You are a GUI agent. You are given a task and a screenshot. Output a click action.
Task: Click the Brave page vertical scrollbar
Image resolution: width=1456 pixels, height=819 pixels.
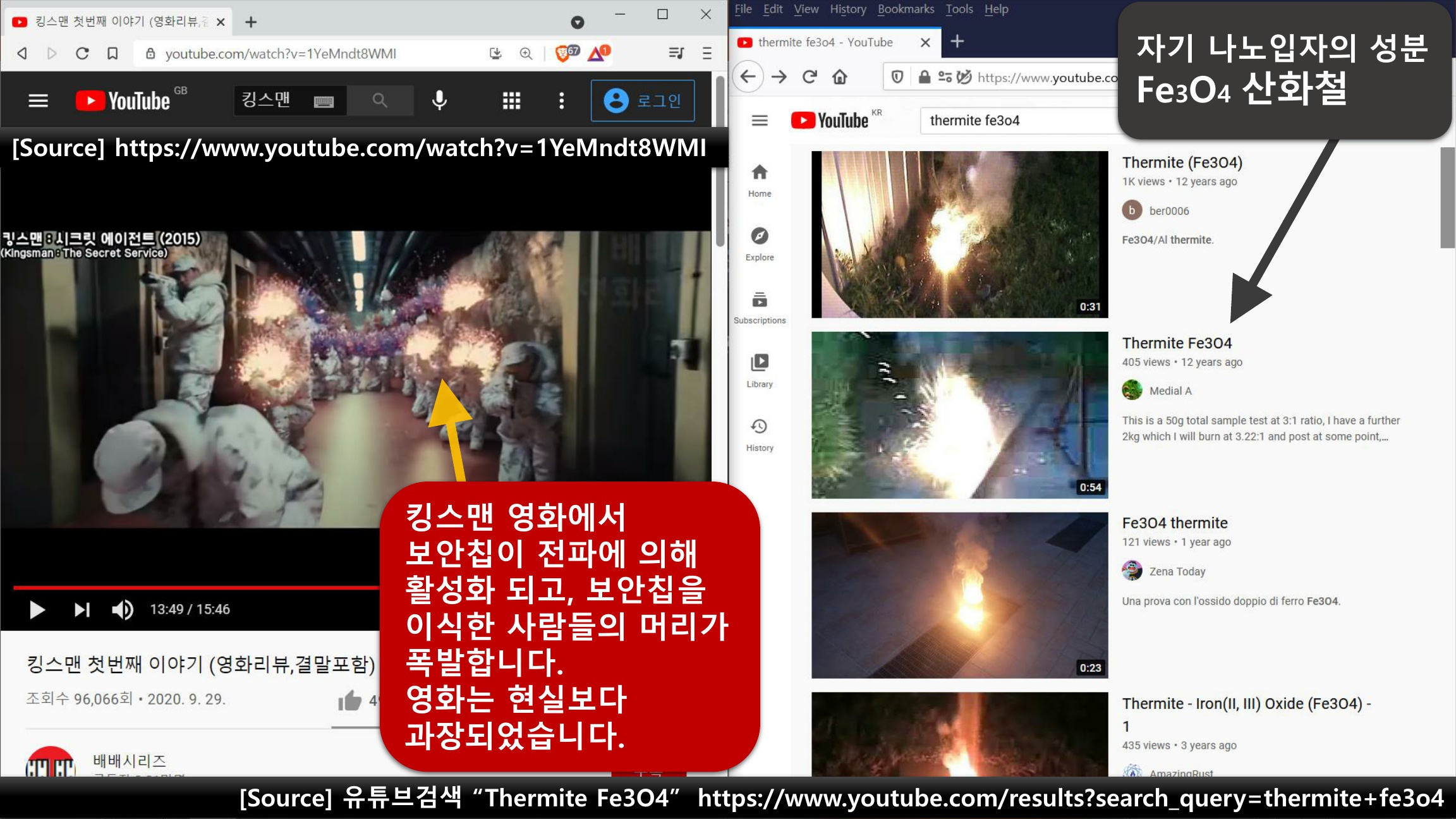tap(720, 161)
